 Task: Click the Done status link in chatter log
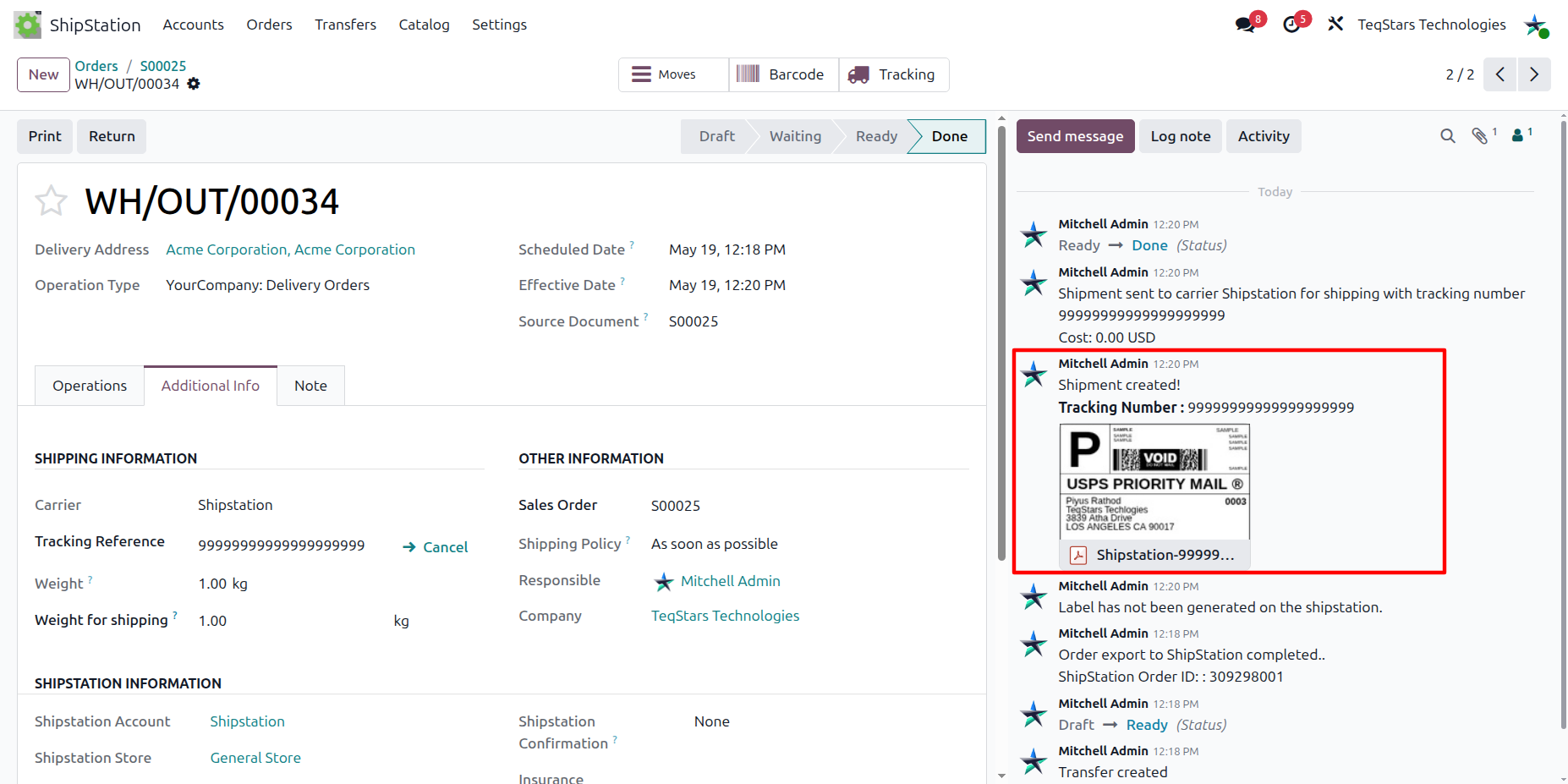click(1149, 245)
